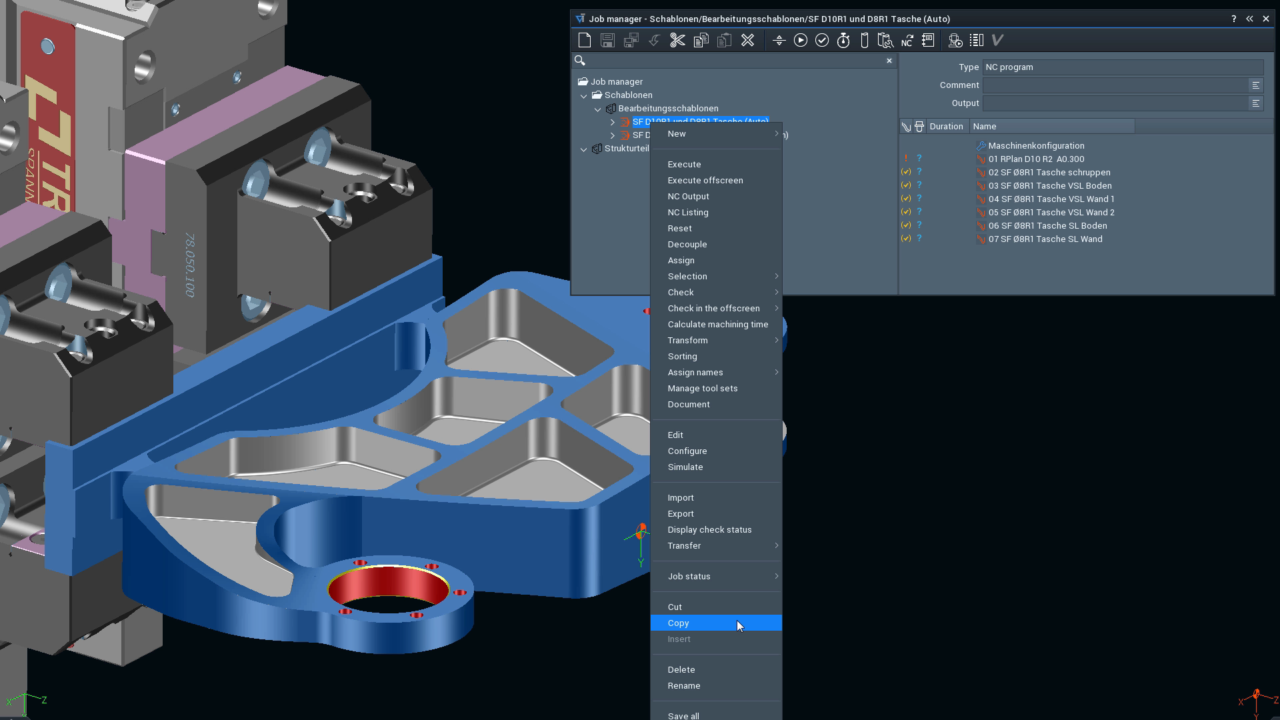Toggle check status of 07 Tasche SL Wand

[906, 239]
